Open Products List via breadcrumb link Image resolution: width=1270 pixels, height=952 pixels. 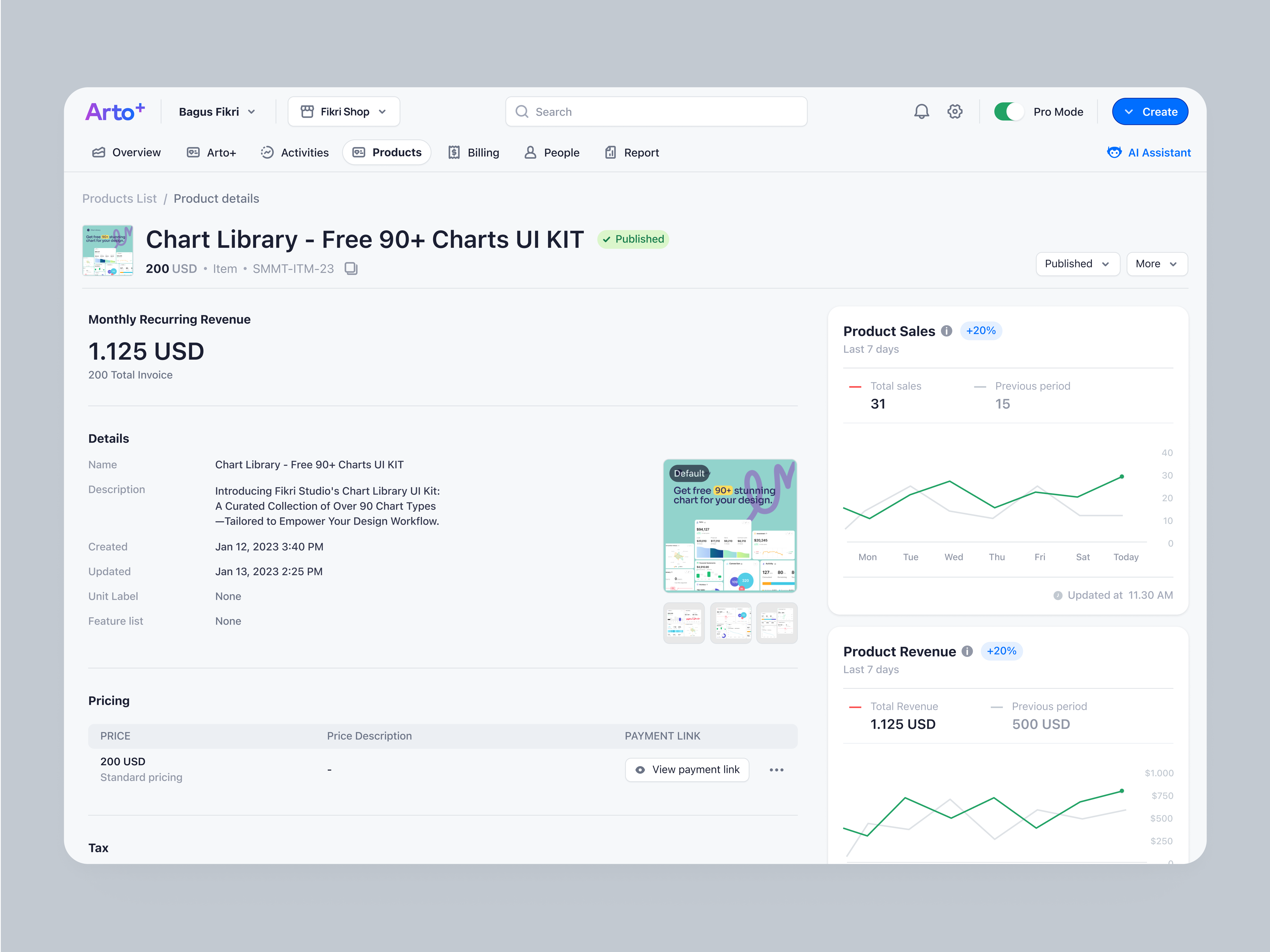coord(119,198)
